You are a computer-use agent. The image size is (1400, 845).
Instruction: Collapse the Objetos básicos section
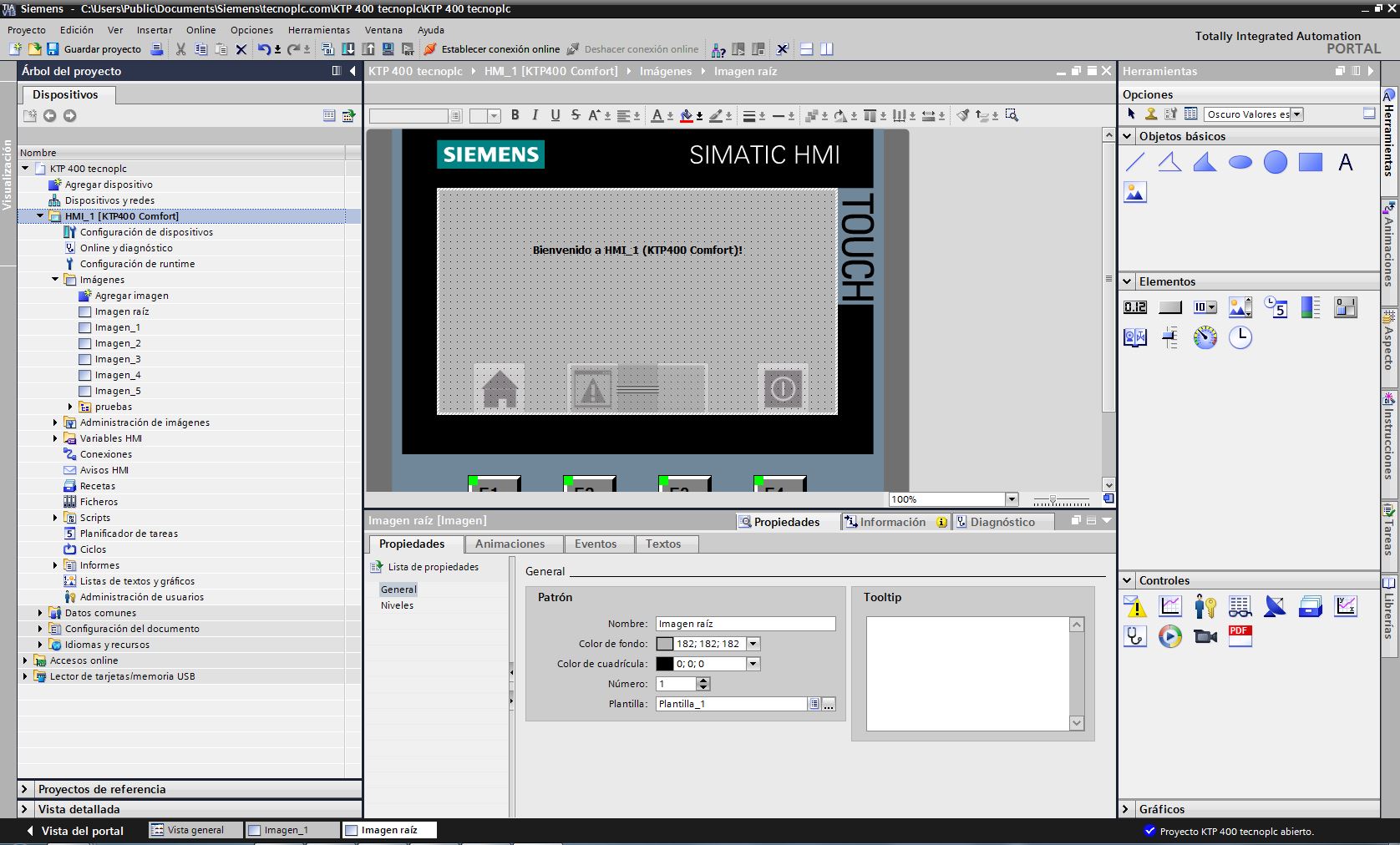tap(1128, 136)
